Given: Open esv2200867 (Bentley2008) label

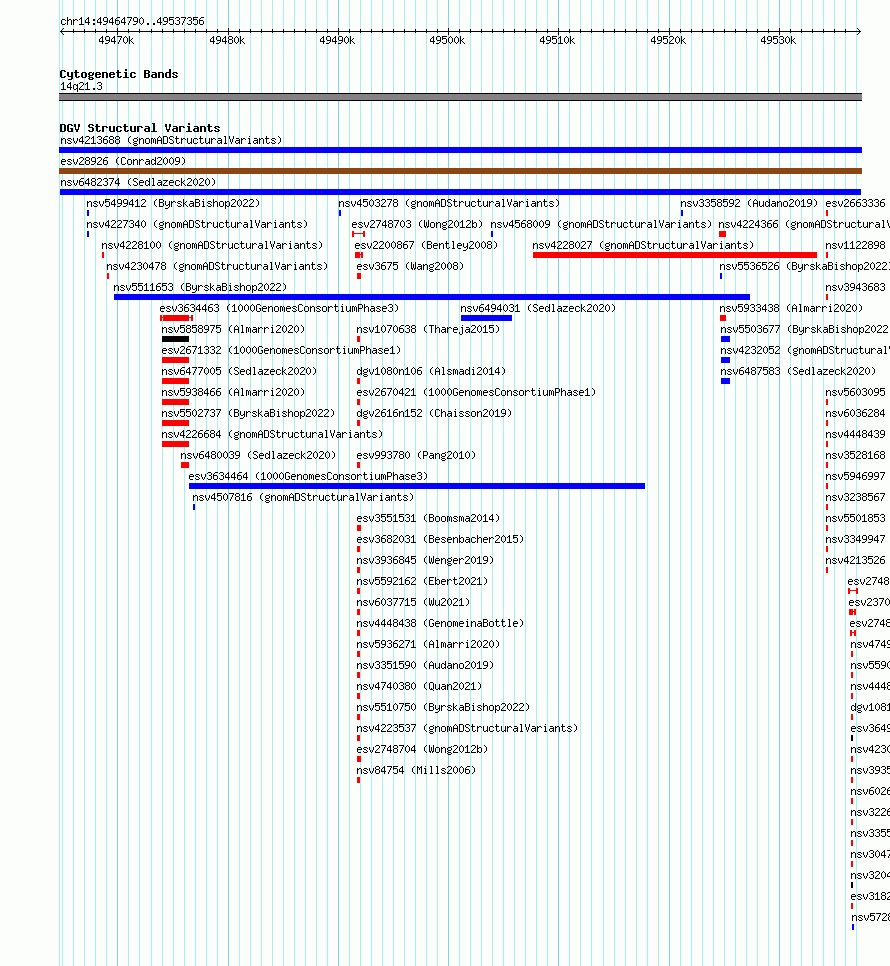Looking at the screenshot, I should tap(426, 245).
